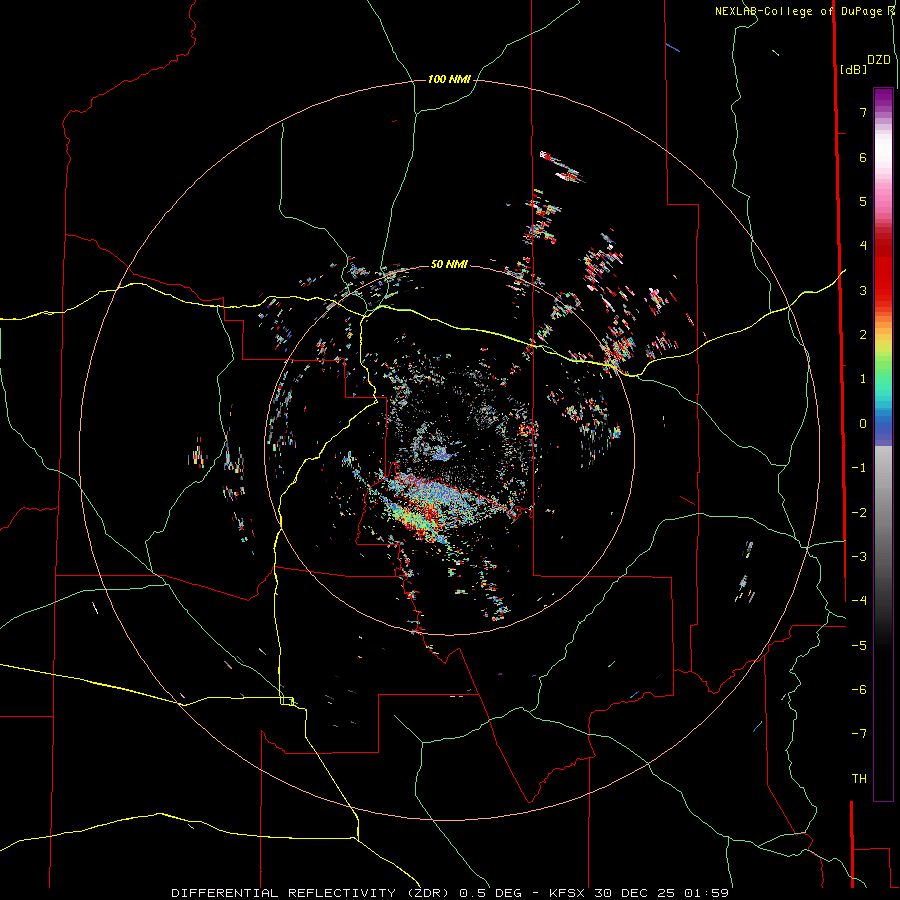Click the 6 tick on the dB scale
900x900 pixels.
[x=863, y=157]
